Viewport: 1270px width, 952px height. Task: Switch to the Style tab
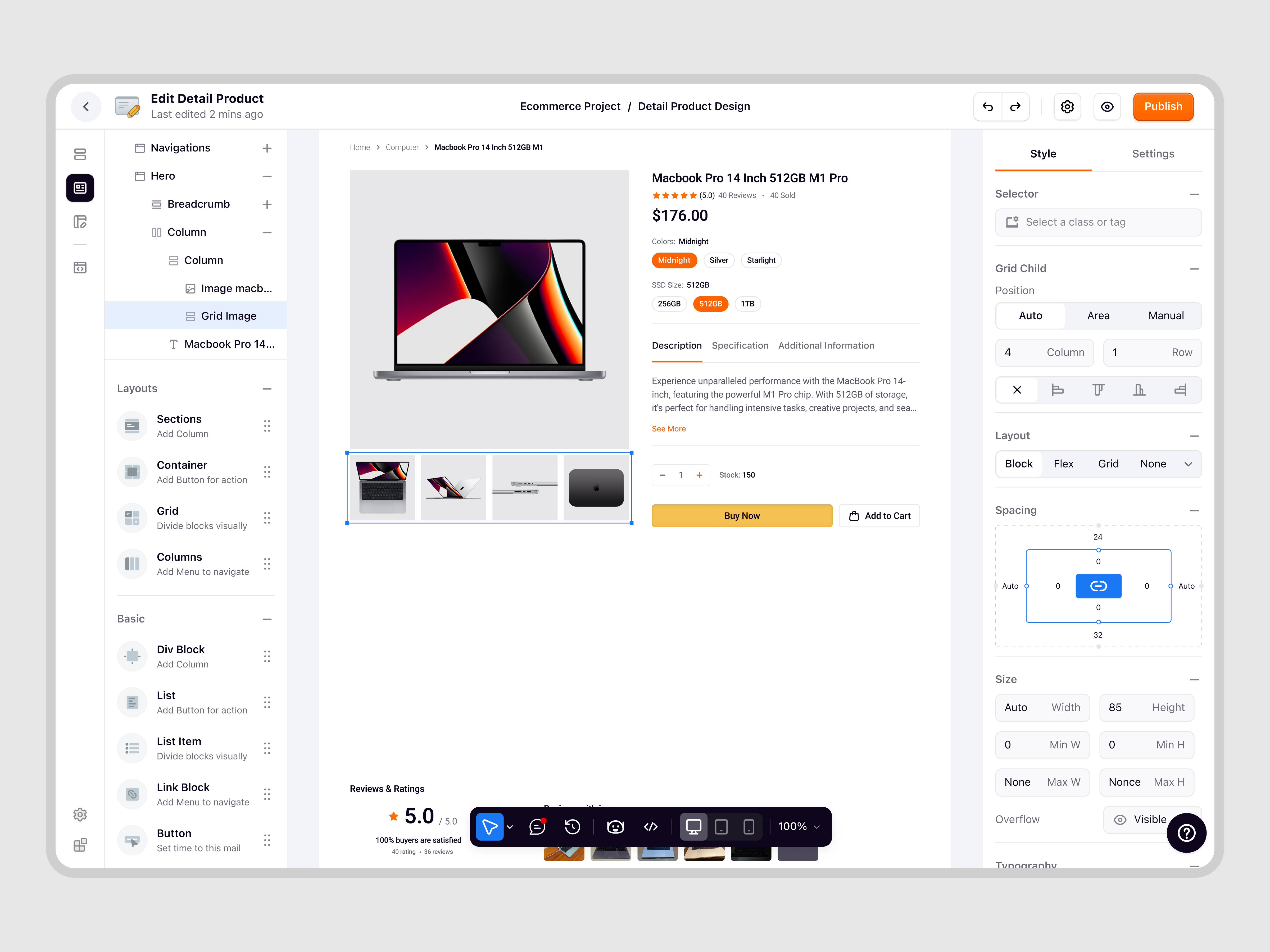(x=1043, y=154)
